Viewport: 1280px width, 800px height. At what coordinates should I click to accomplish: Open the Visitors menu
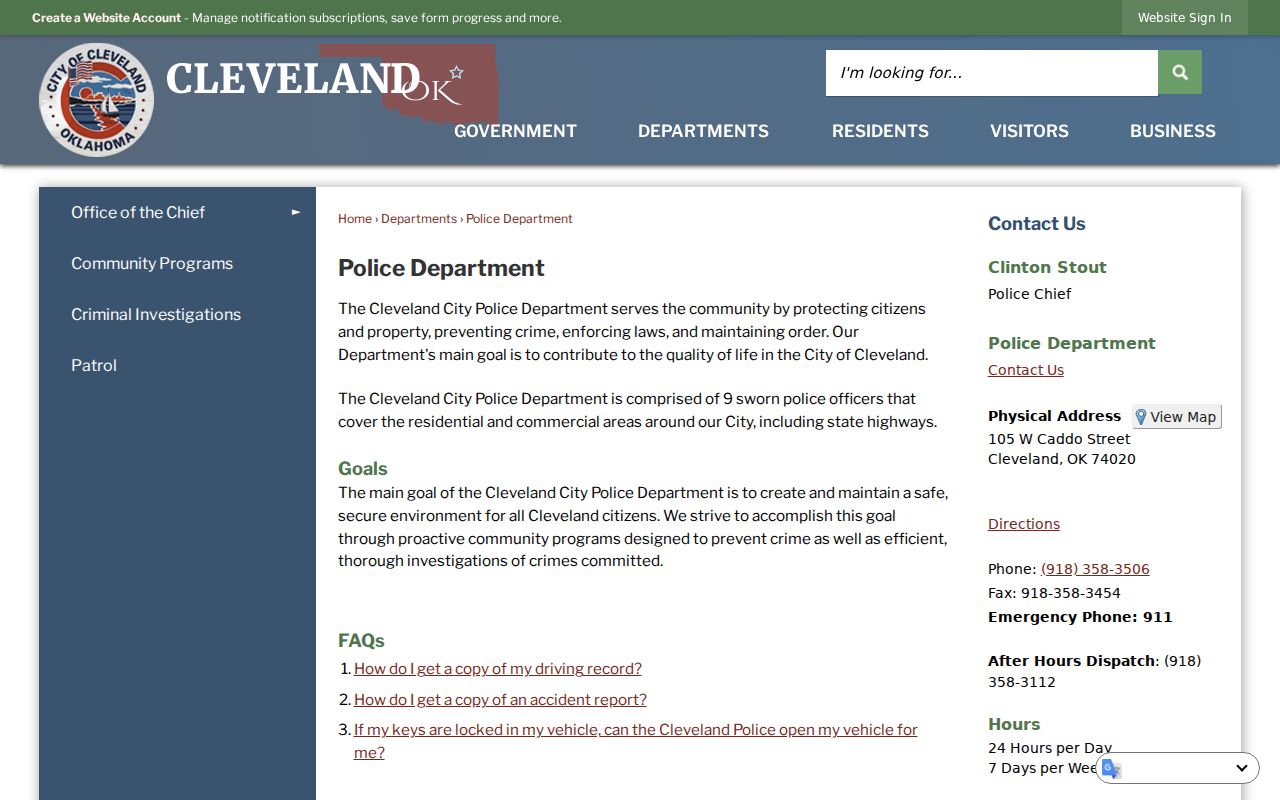pyautogui.click(x=1029, y=131)
